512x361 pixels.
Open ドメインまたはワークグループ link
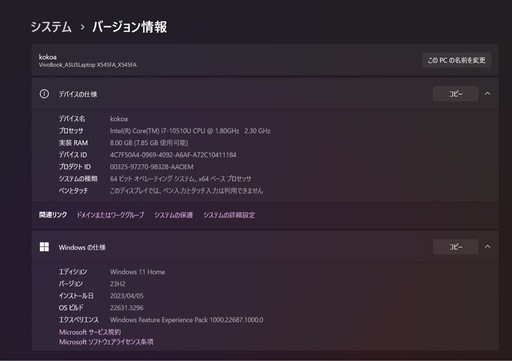pyautogui.click(x=110, y=215)
